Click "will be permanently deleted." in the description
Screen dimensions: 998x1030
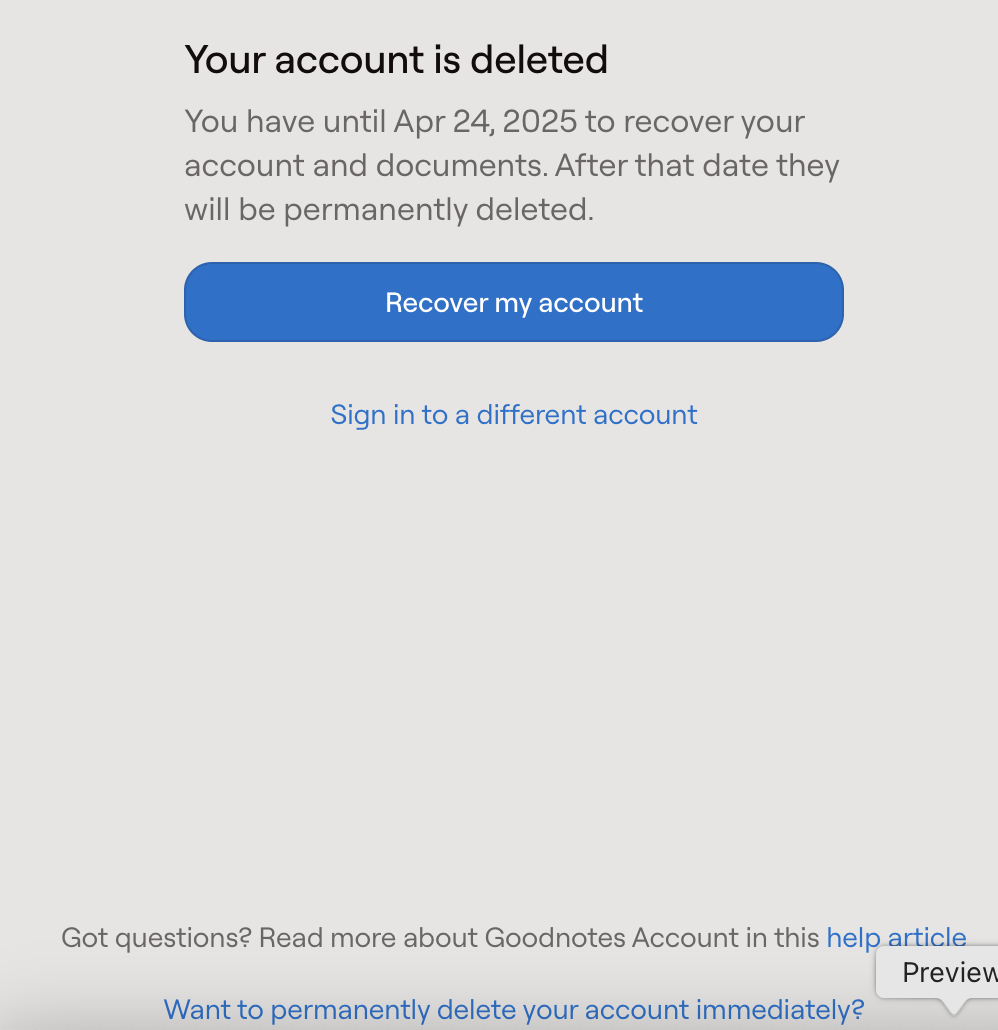[x=389, y=210]
